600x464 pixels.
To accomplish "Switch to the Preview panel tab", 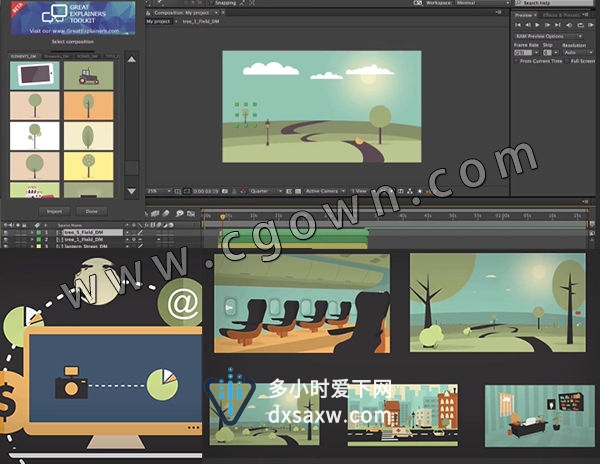I will (523, 15).
